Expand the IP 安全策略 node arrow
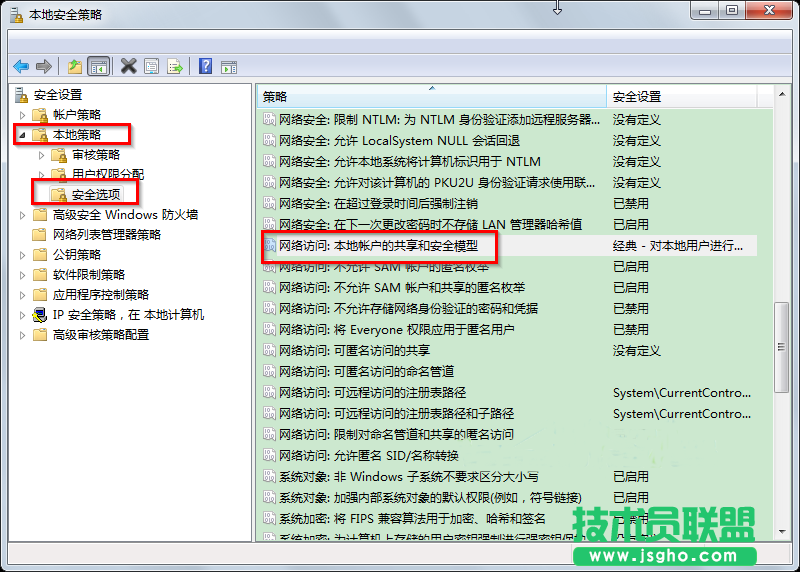 [22, 315]
